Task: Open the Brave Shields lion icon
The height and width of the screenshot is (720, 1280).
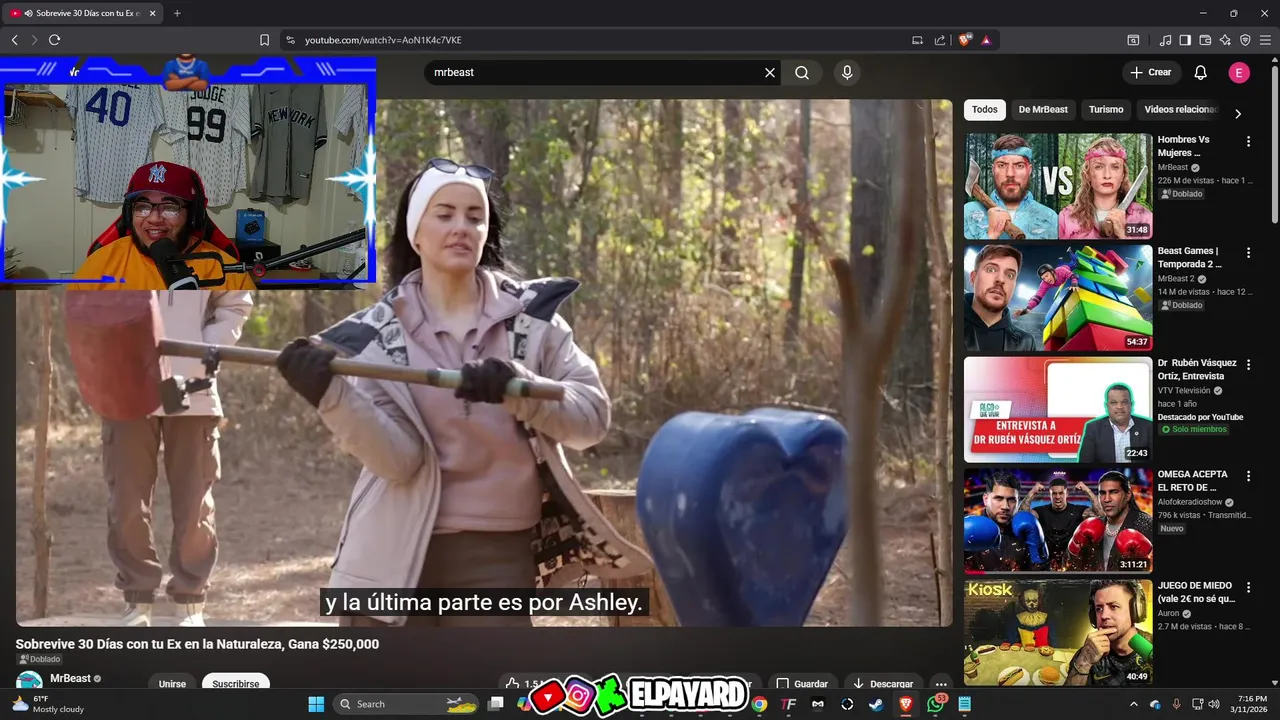Action: coord(965,40)
